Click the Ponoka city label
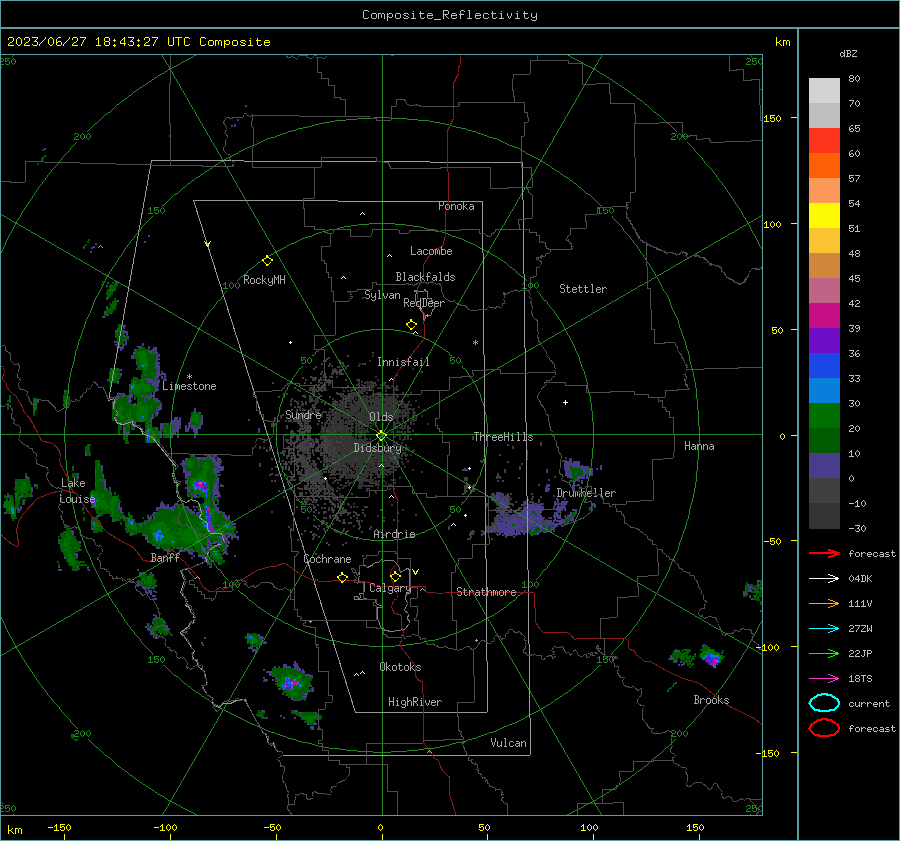This screenshot has width=900, height=841. pyautogui.click(x=456, y=206)
